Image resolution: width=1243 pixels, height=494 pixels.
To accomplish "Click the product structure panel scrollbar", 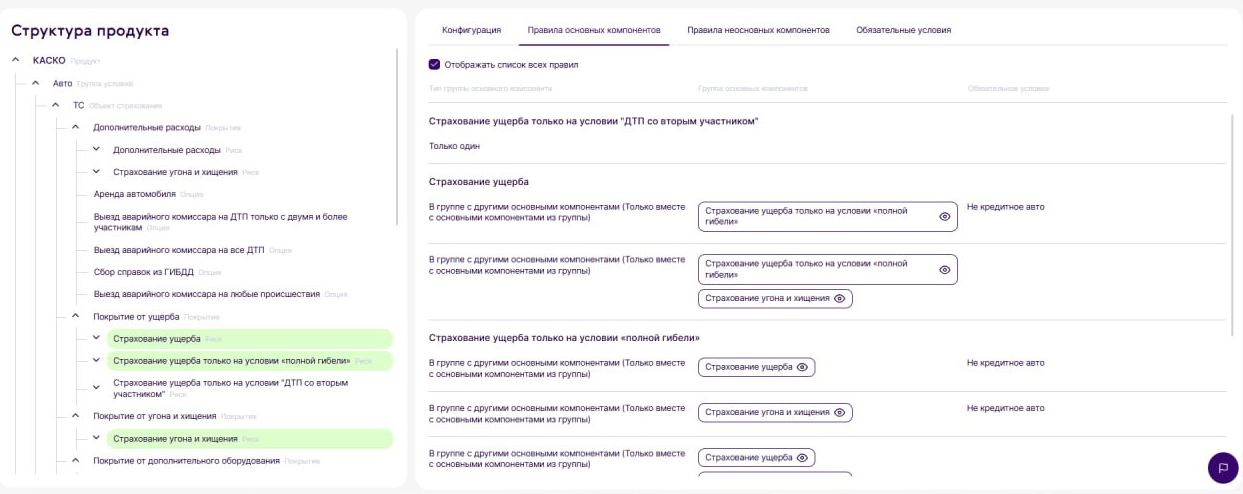I will (x=397, y=140).
